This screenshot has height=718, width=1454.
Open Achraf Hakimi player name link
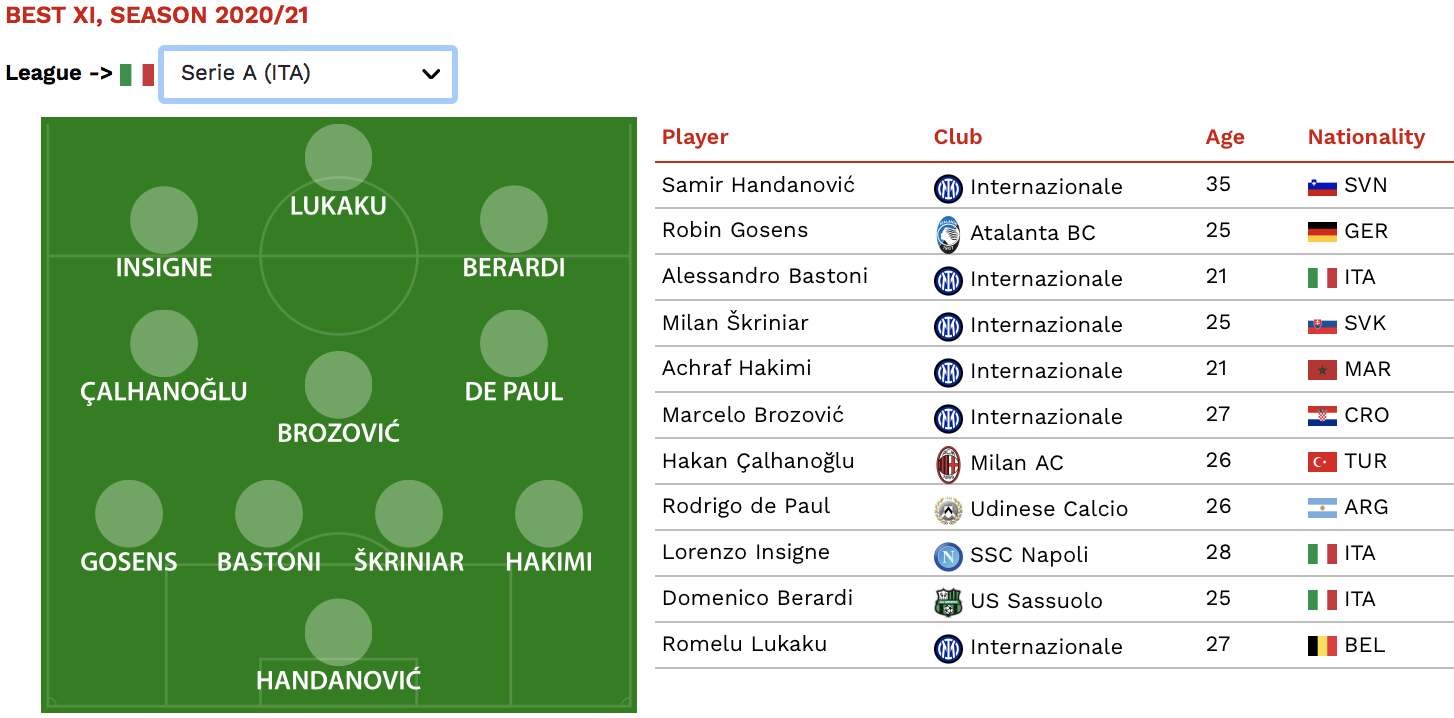(737, 368)
